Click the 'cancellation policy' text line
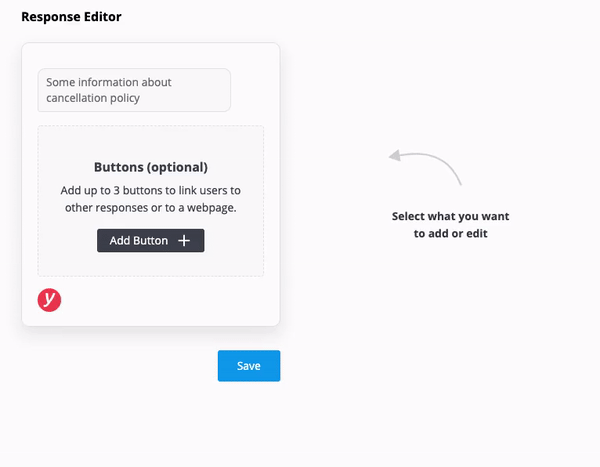Image resolution: width=600 pixels, height=467 pixels. point(93,98)
